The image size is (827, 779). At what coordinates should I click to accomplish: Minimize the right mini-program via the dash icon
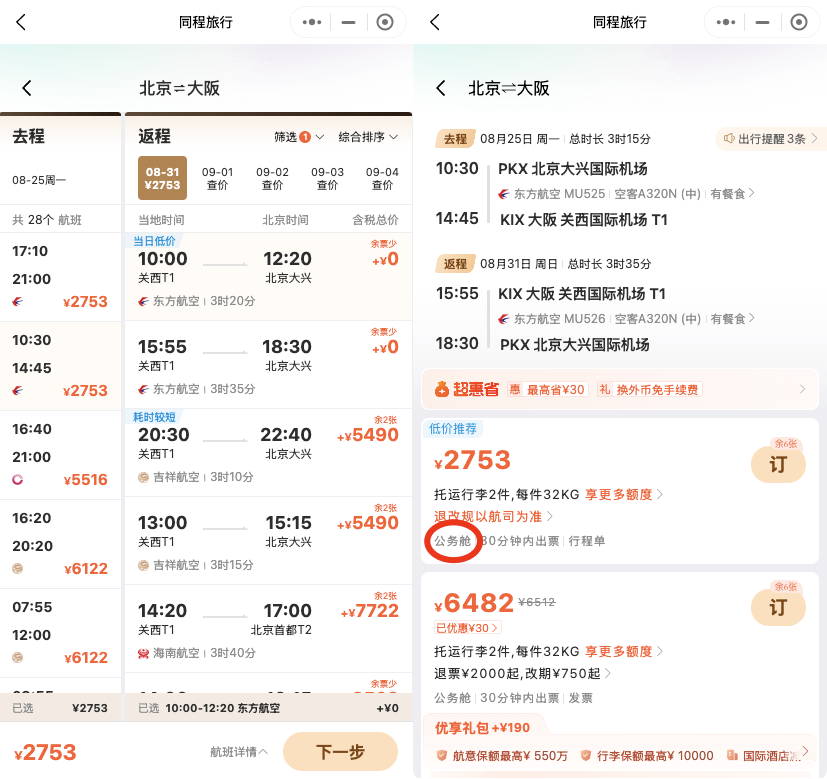pyautogui.click(x=762, y=22)
